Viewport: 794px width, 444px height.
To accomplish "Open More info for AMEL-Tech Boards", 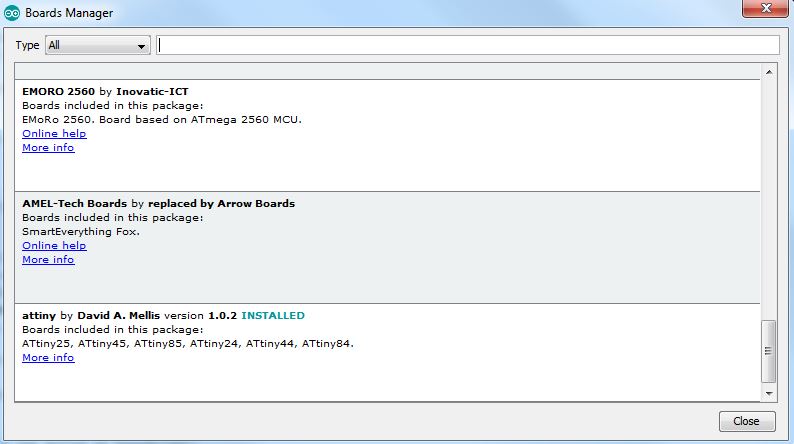I will 48,260.
